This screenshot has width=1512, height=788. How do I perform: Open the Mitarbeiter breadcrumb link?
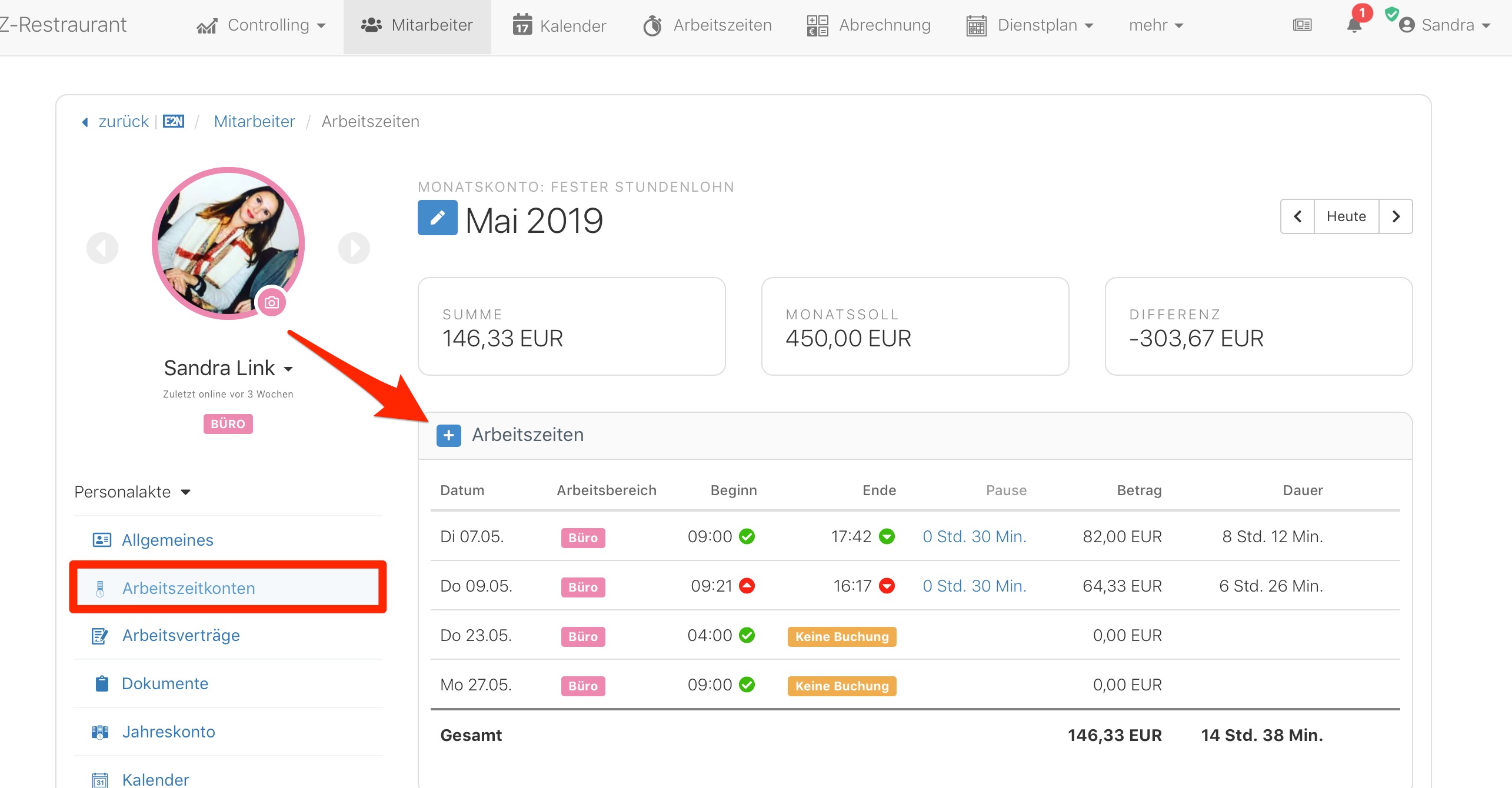coord(254,122)
